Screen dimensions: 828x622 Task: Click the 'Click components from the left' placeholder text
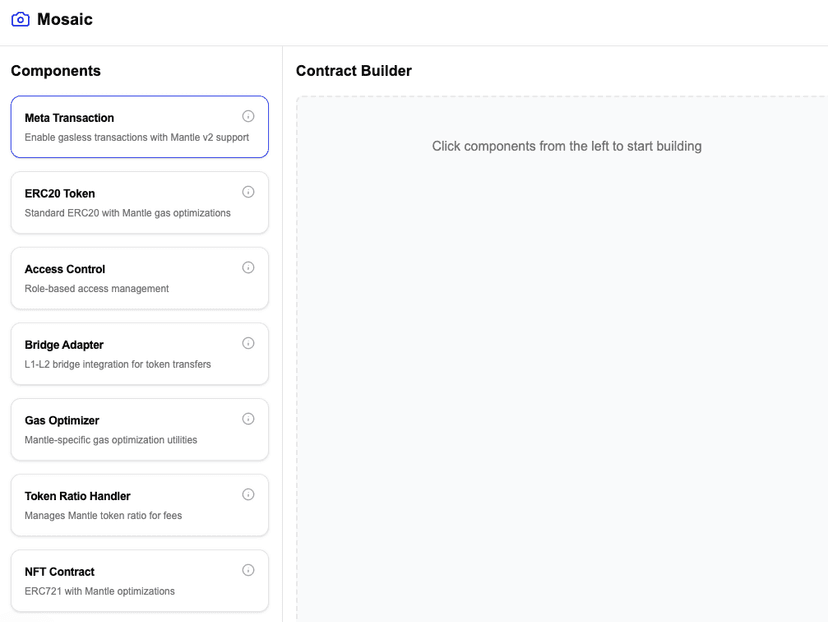pos(567,146)
